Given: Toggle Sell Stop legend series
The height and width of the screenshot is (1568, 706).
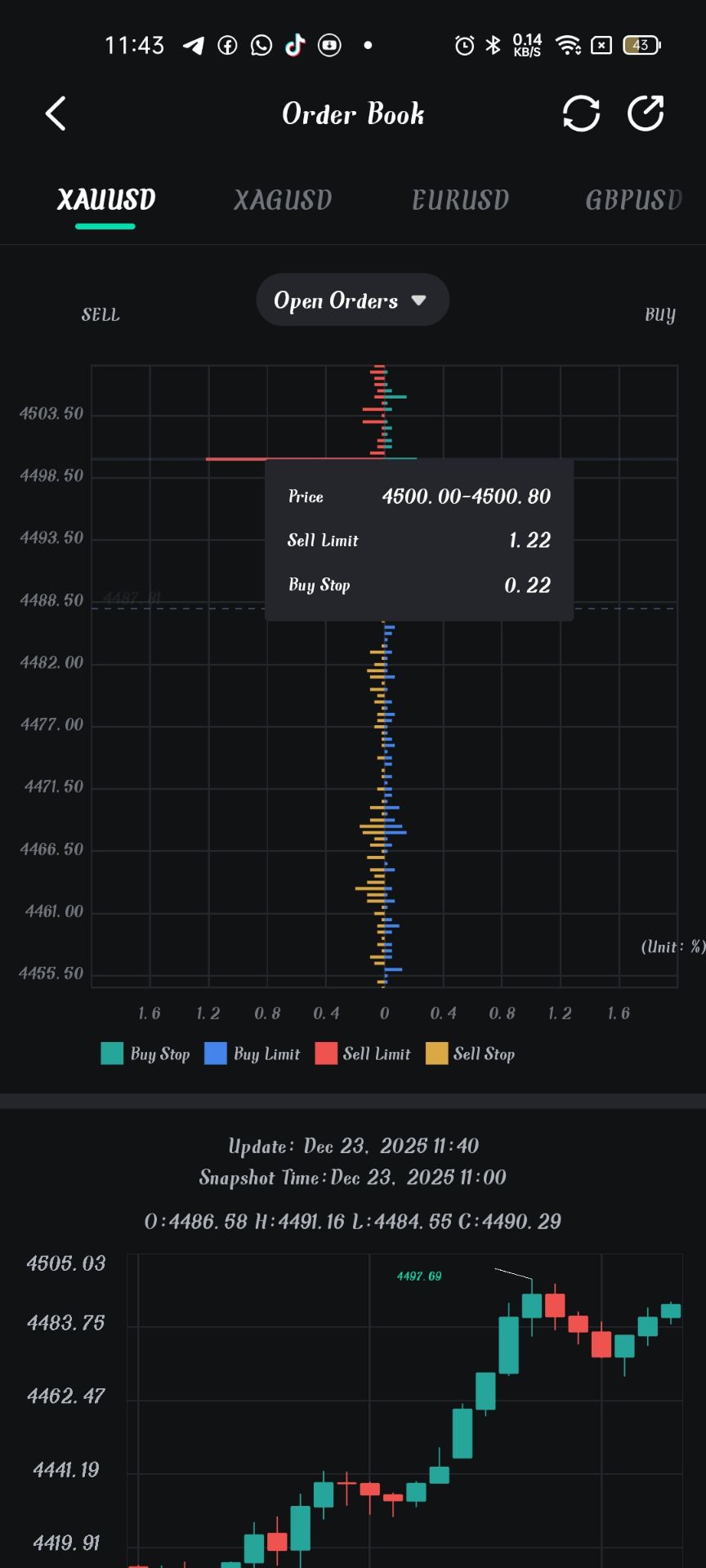Looking at the screenshot, I should point(471,1053).
